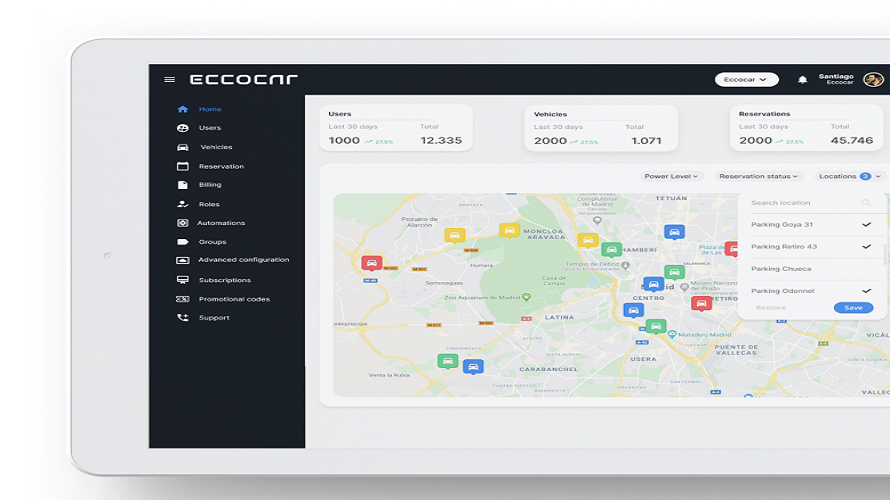Open Subscriptions menu item
Image resolution: width=890 pixels, height=500 pixels.
[x=225, y=280]
